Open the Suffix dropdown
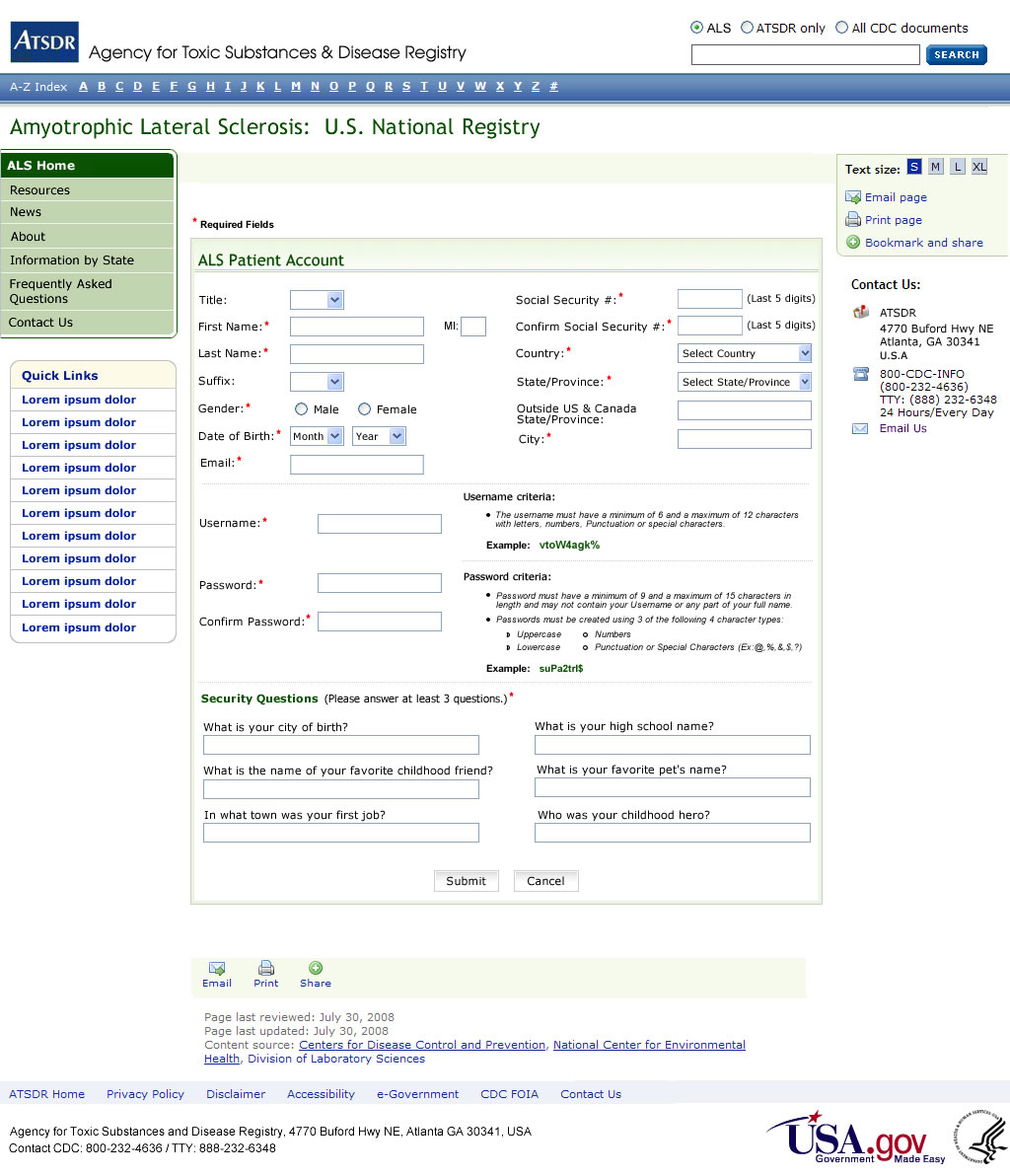Screen dimensions: 1010x1176 click(x=317, y=382)
